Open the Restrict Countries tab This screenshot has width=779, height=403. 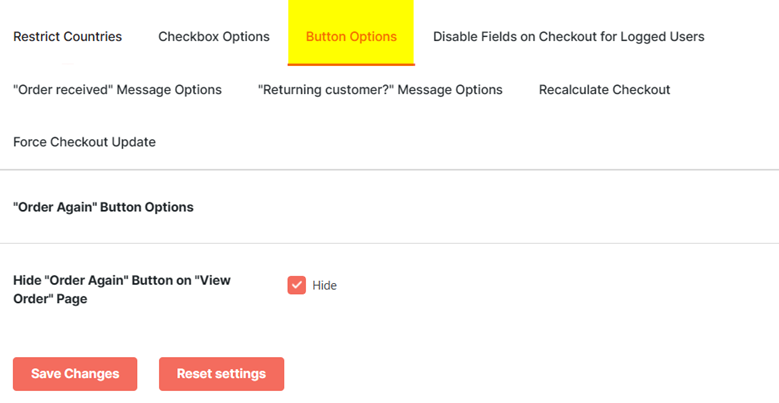(68, 37)
